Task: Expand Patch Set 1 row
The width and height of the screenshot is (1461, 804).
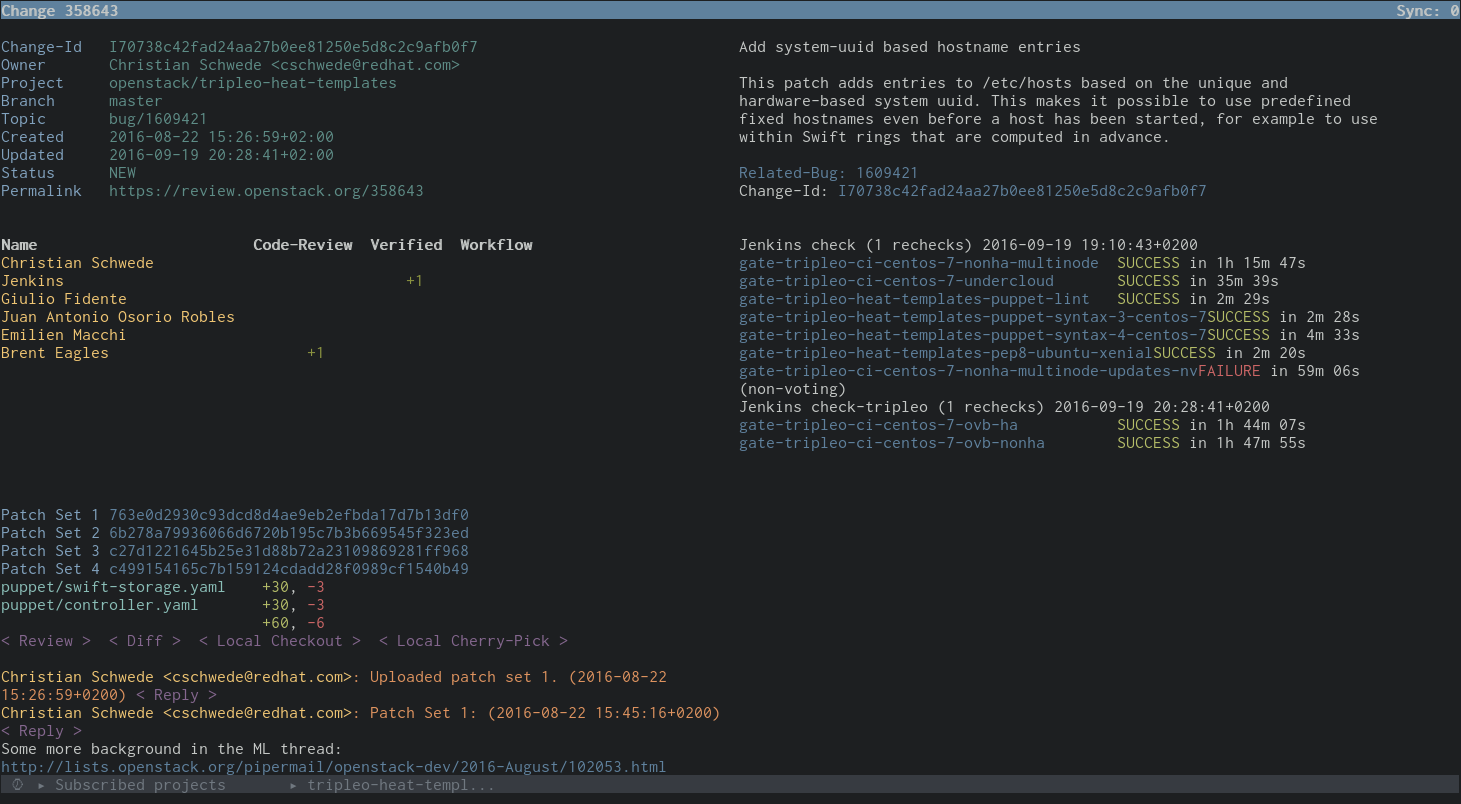Action: pyautogui.click(x=235, y=515)
